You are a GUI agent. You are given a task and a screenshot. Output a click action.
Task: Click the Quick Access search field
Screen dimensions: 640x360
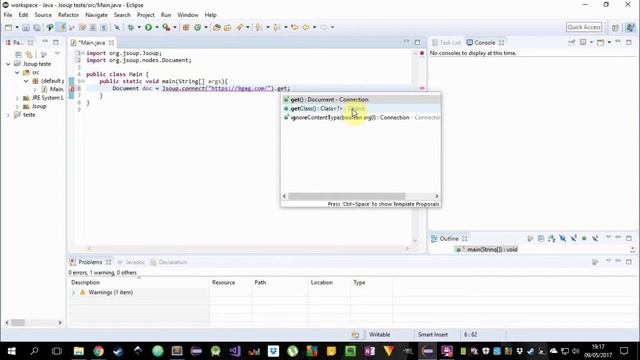pos(584,27)
